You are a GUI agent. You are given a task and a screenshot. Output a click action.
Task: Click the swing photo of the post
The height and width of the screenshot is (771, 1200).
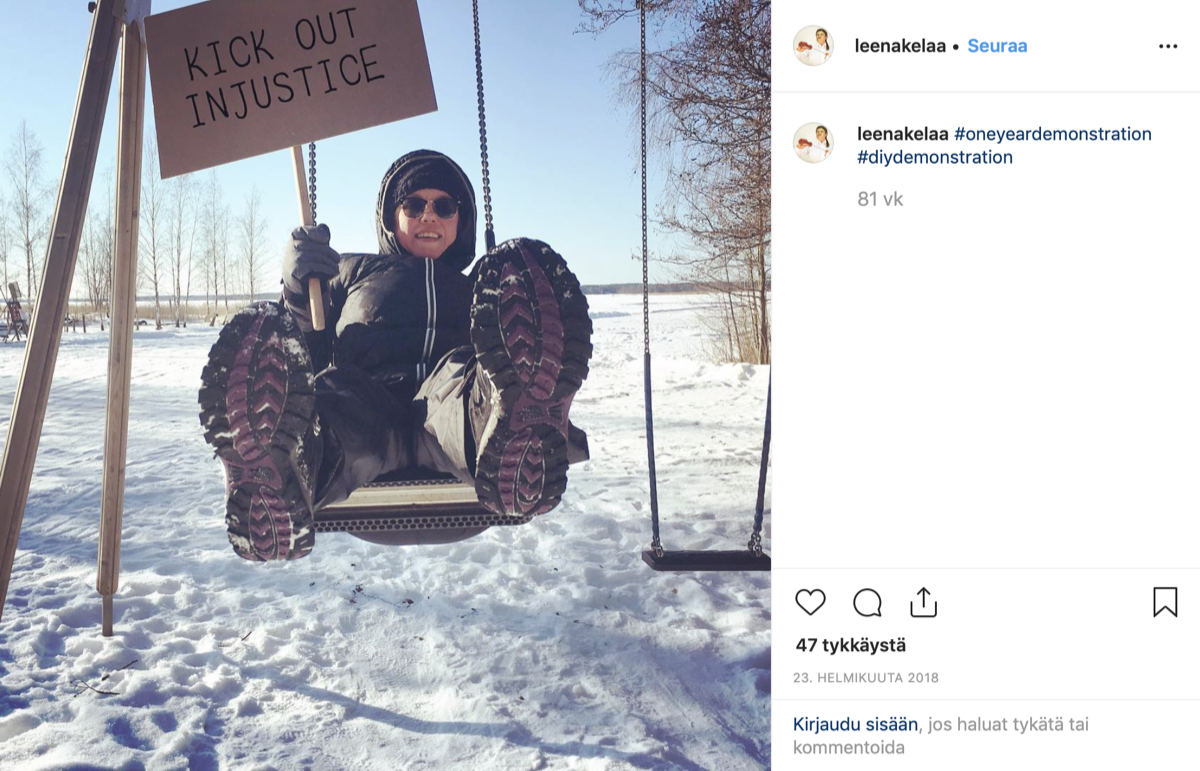(x=385, y=385)
